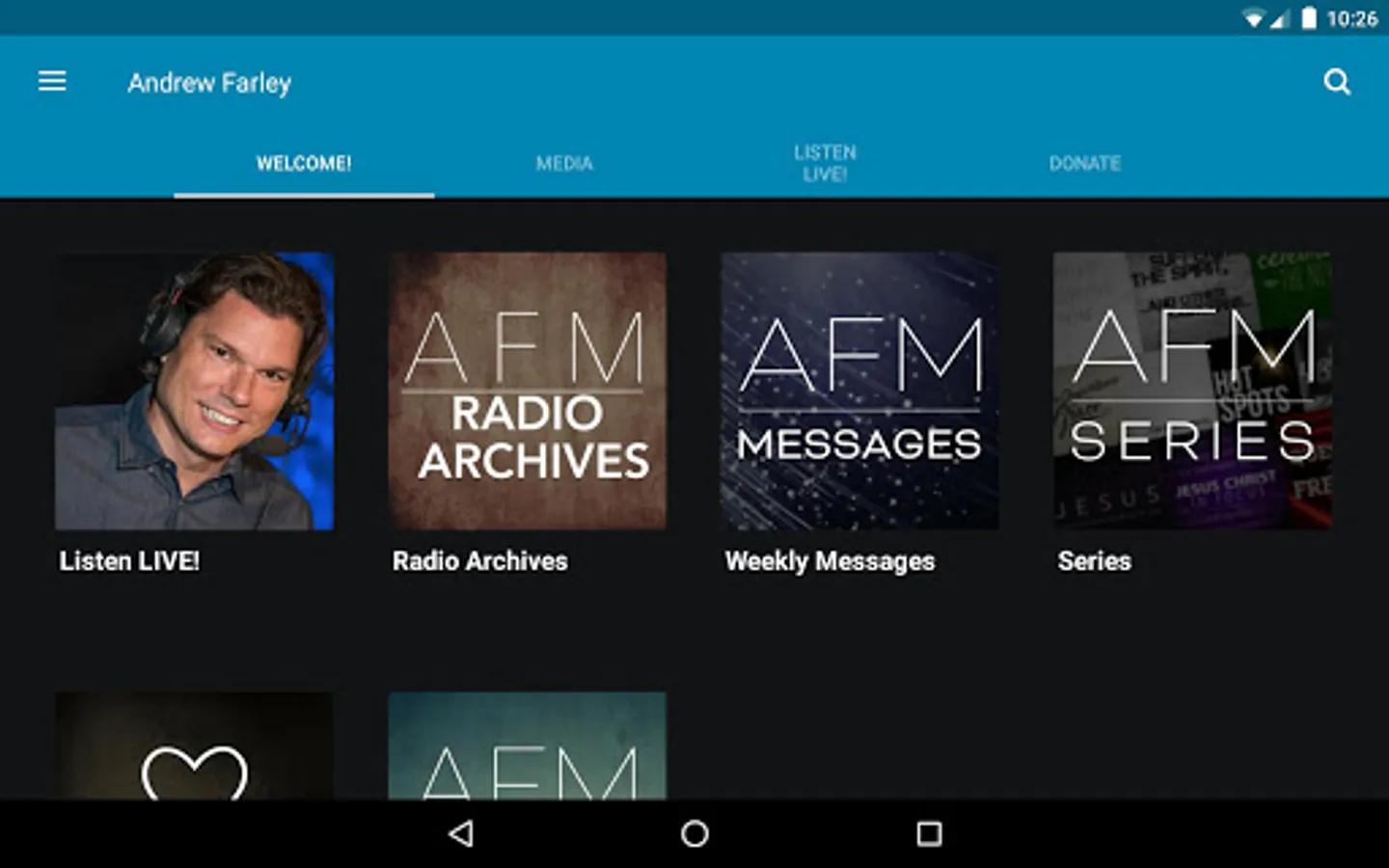Select the Series caption

tap(1094, 560)
